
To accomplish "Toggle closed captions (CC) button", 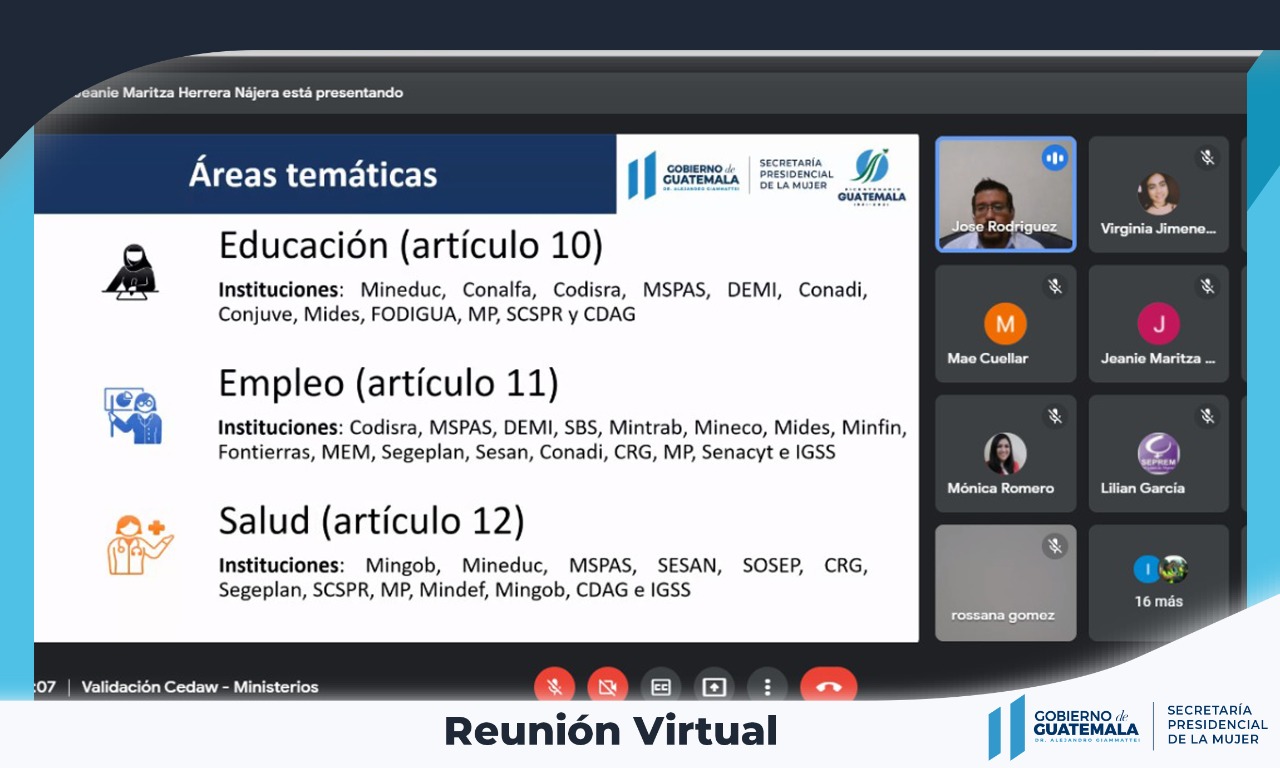I will (660, 686).
